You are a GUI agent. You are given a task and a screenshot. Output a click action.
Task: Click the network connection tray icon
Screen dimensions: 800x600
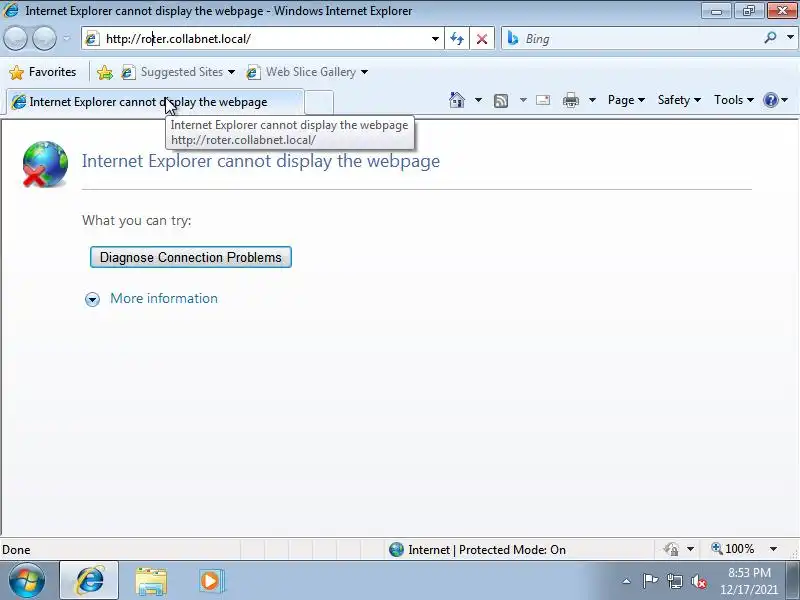click(x=674, y=581)
